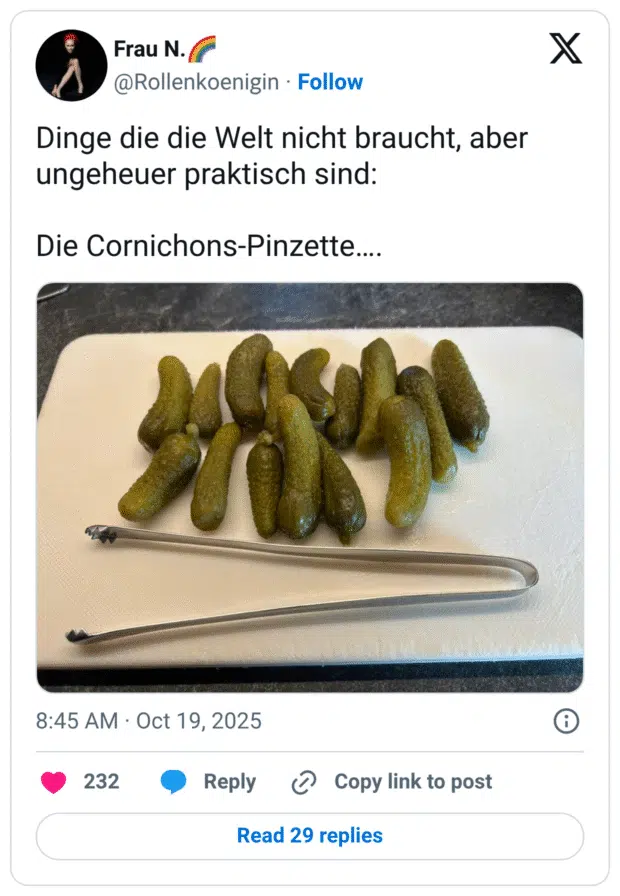The height and width of the screenshot is (896, 620).
Task: Click the blue reply speech bubble icon
Action: 174,782
